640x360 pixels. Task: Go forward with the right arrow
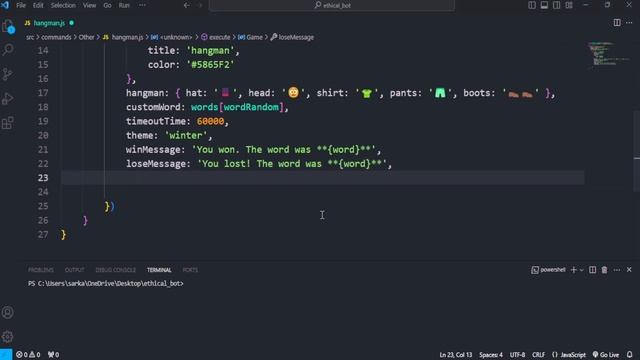(x=200, y=5)
